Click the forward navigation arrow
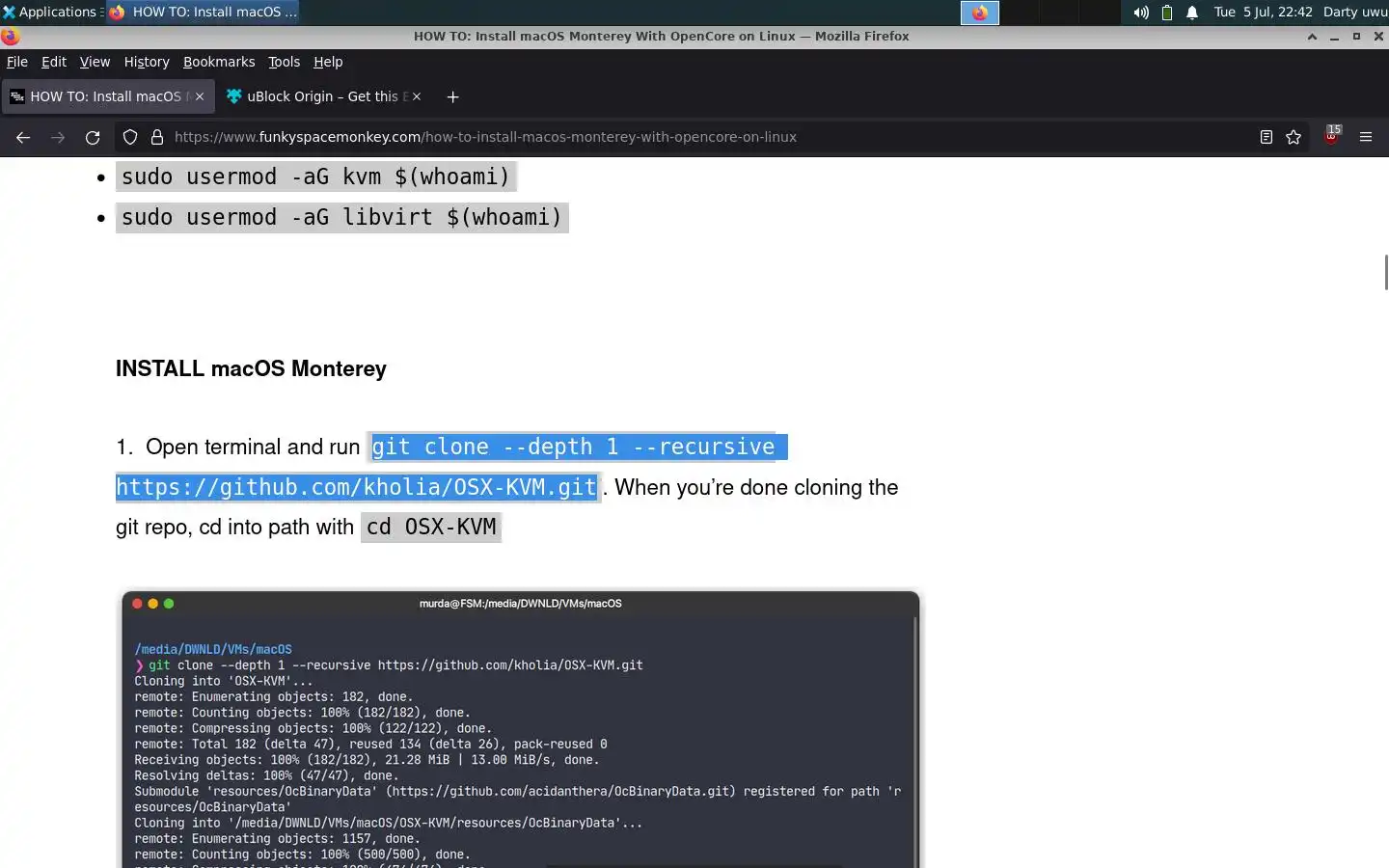The height and width of the screenshot is (868, 1389). tap(58, 137)
